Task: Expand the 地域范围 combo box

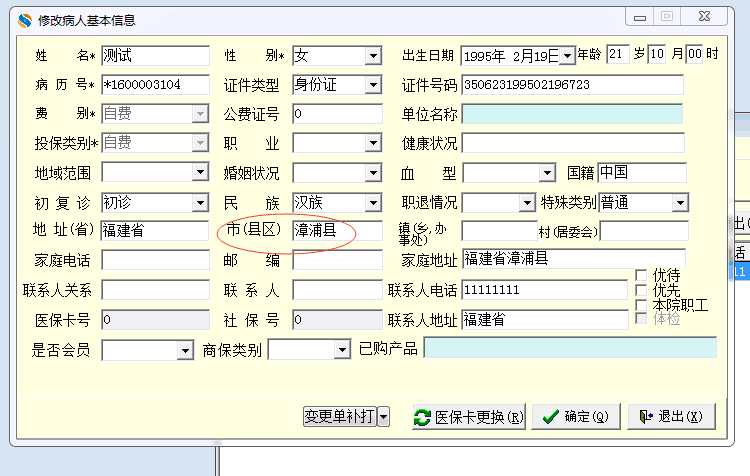Action: 200,172
